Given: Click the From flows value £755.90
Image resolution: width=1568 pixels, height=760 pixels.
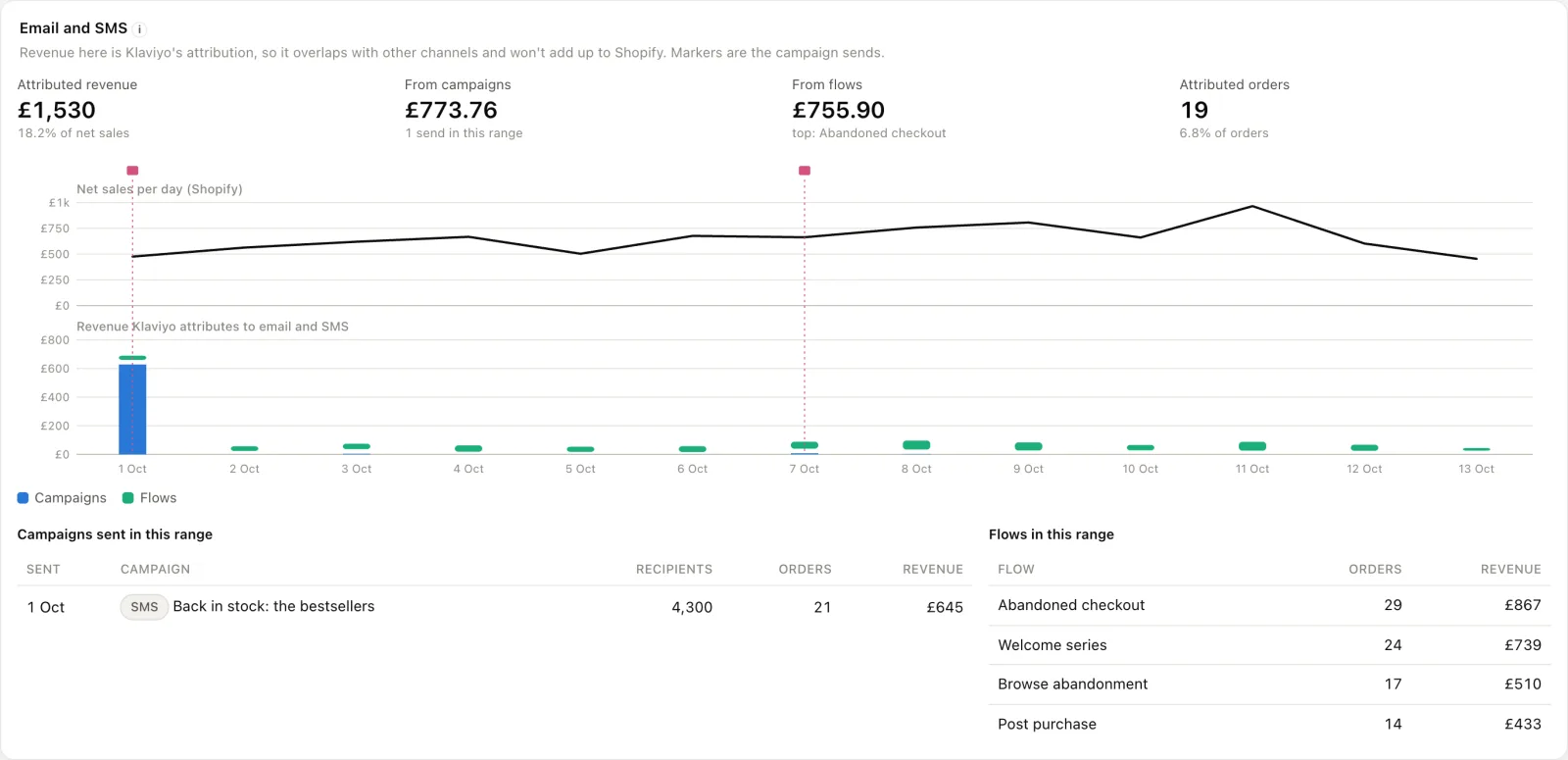Looking at the screenshot, I should (838, 110).
